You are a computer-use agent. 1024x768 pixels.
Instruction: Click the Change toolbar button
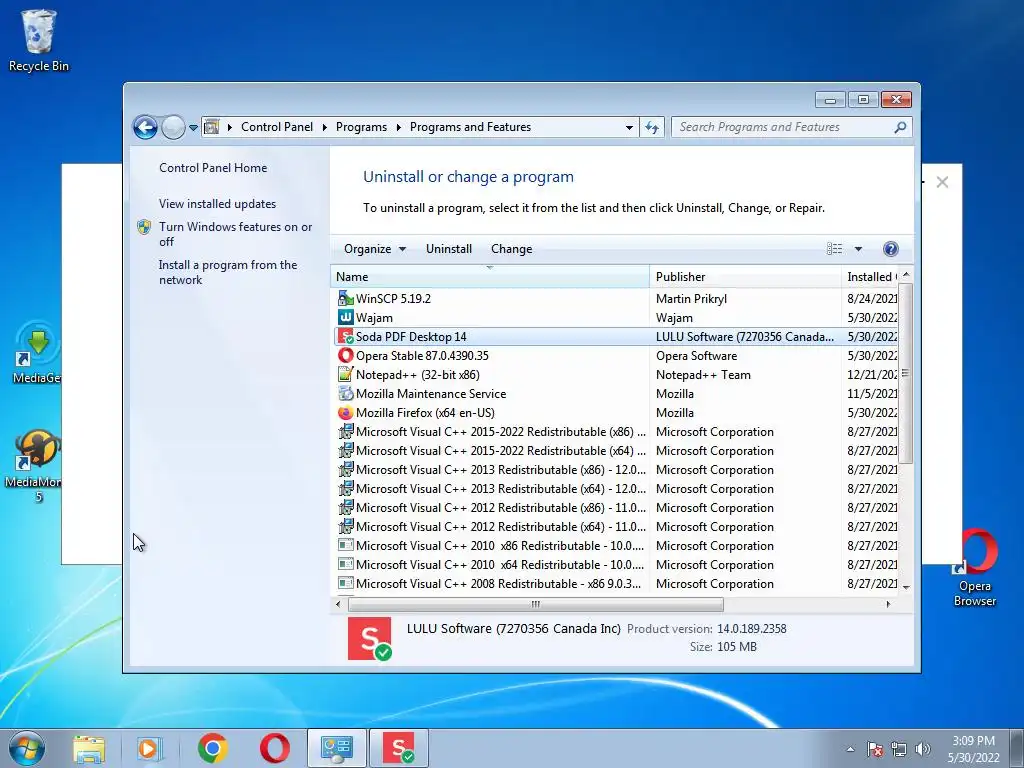[x=511, y=249]
